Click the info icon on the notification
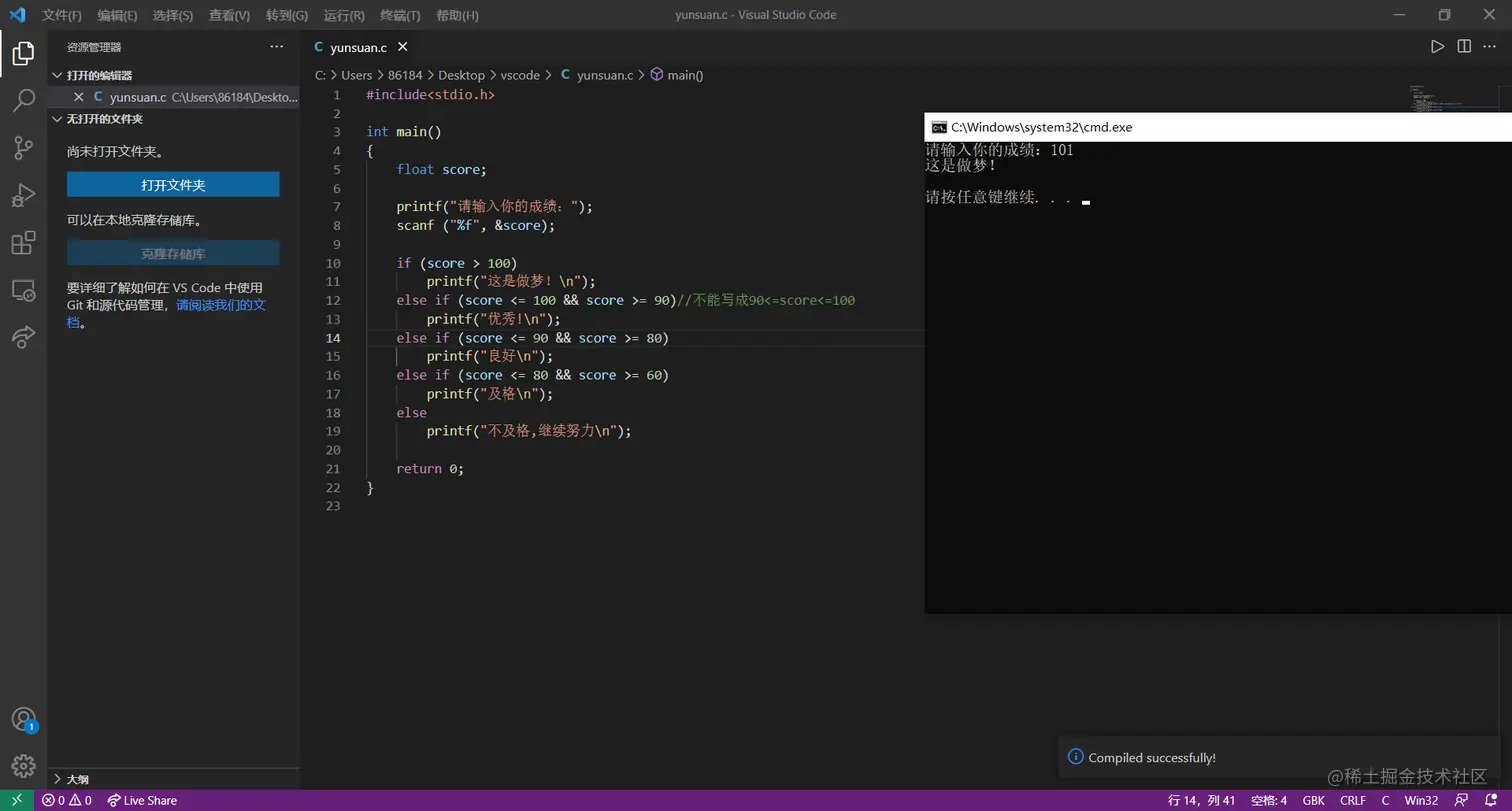The height and width of the screenshot is (811, 1512). (x=1075, y=757)
